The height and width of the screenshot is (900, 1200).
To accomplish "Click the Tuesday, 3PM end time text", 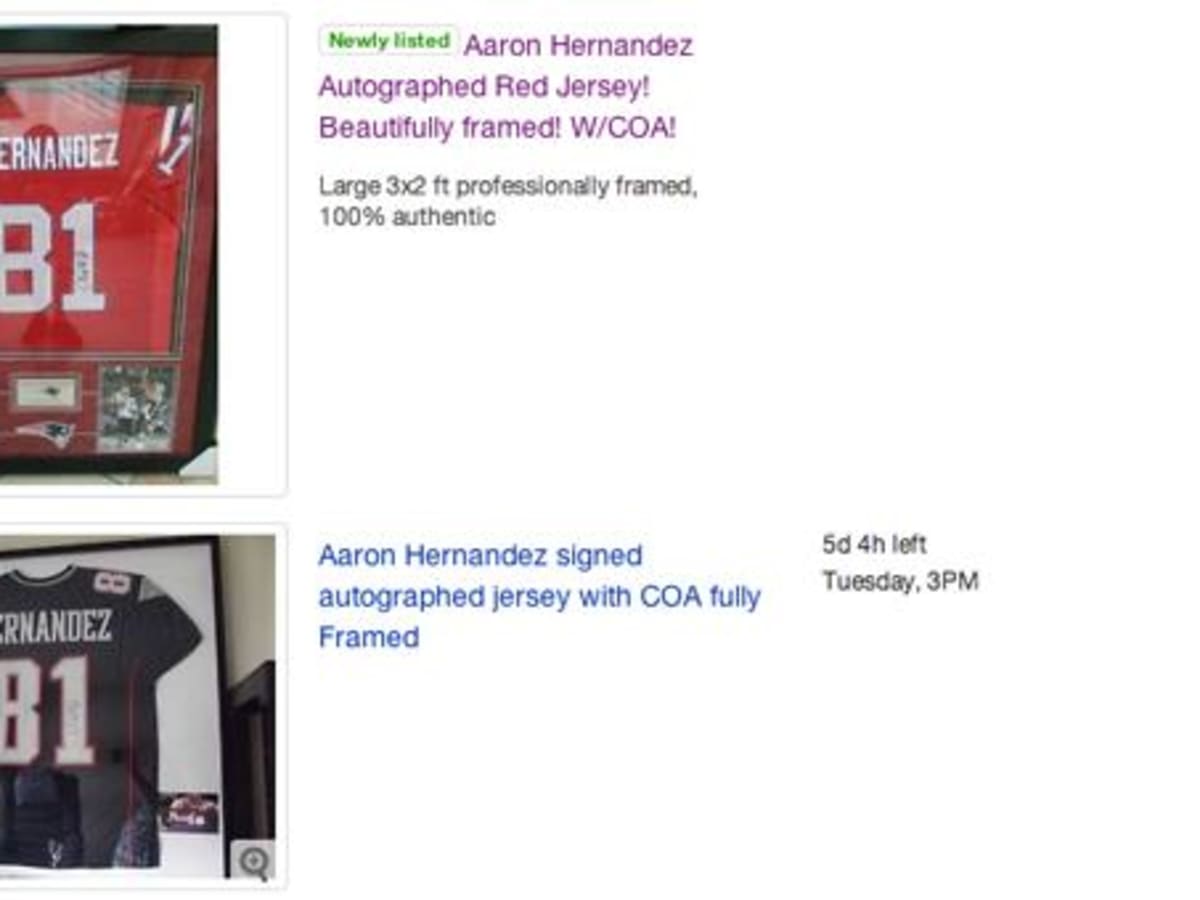I will [900, 581].
